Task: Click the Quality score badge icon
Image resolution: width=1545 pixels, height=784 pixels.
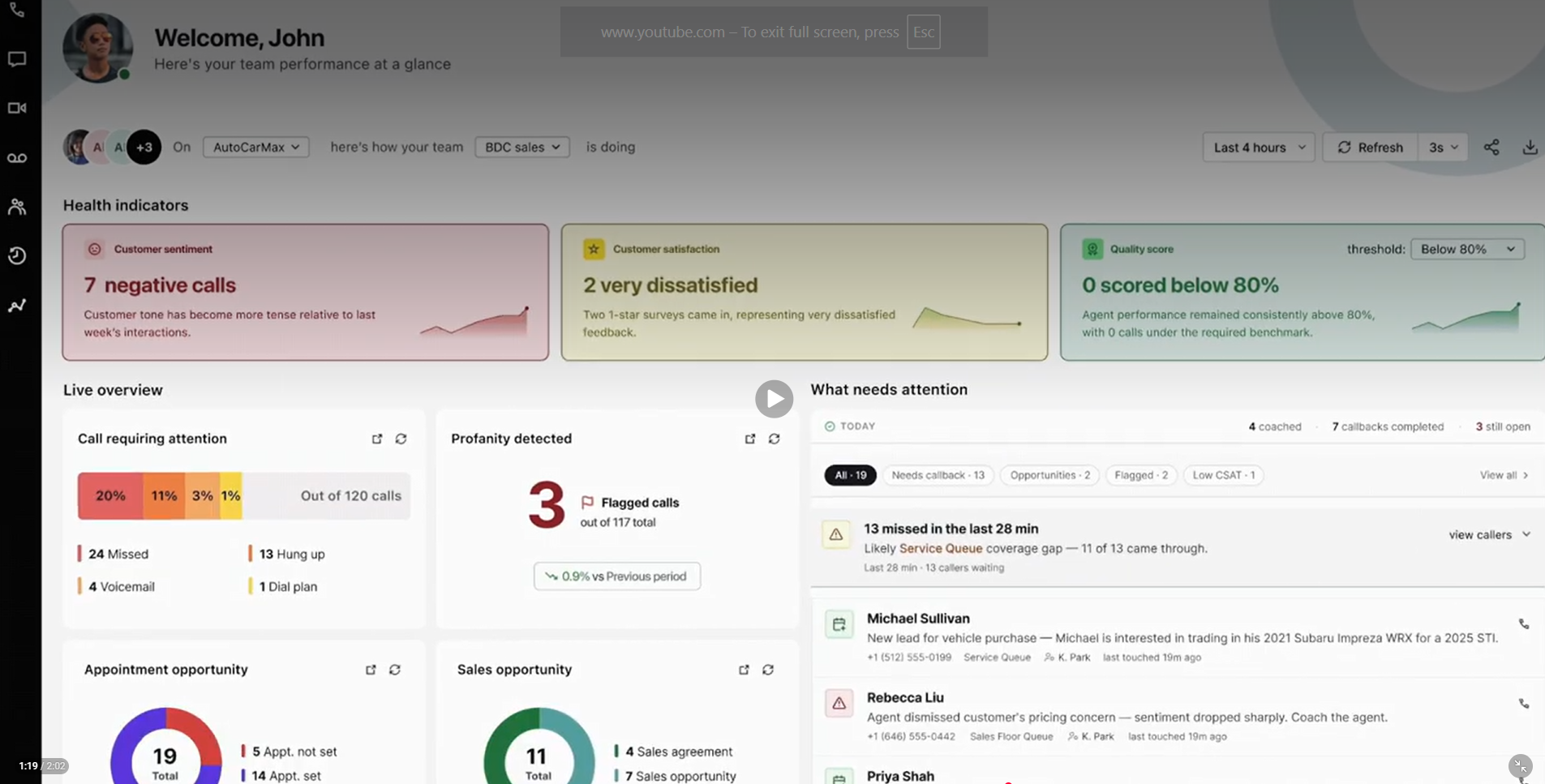Action: click(x=1092, y=249)
